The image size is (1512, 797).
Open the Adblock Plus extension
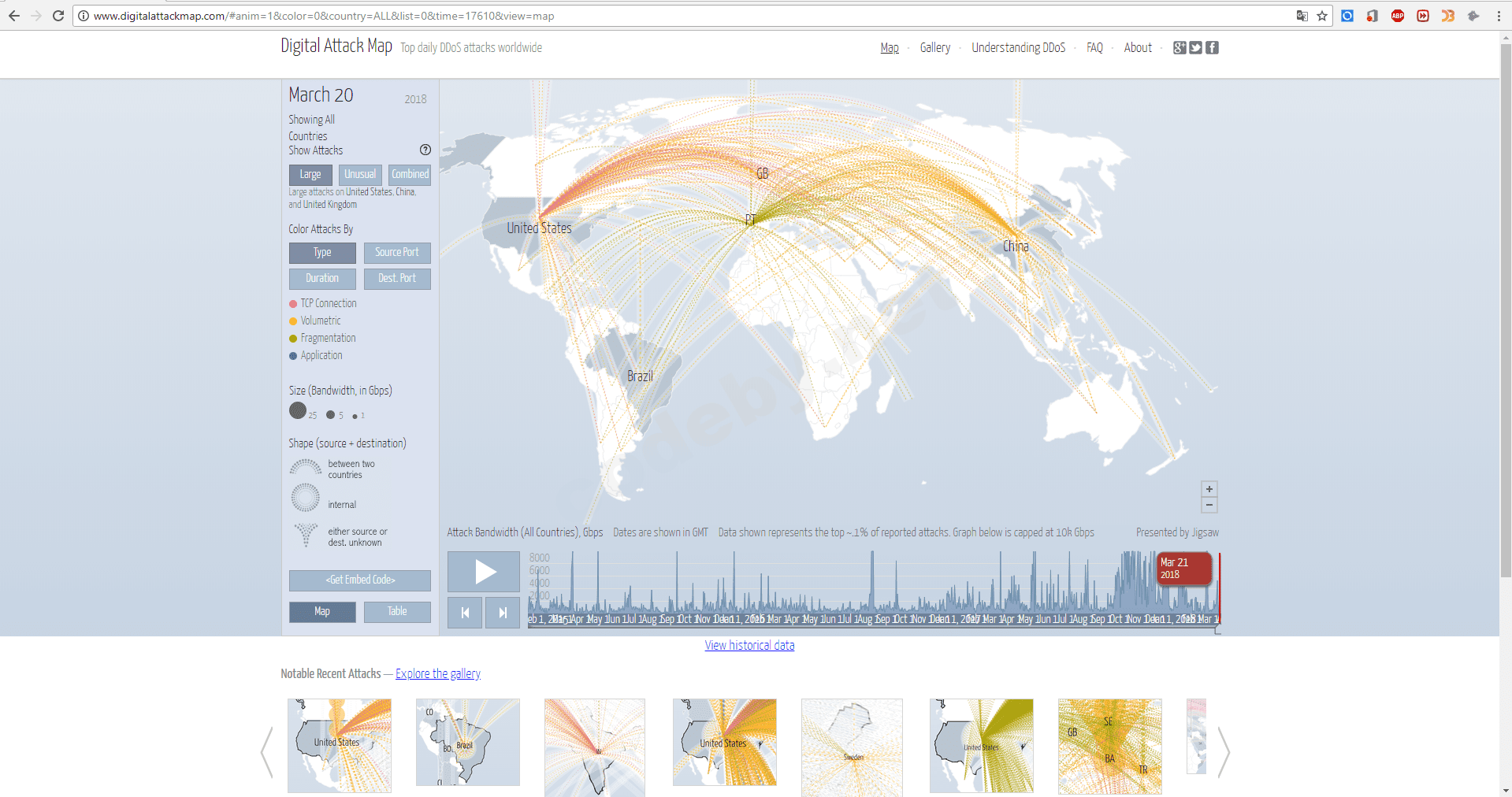1398,16
